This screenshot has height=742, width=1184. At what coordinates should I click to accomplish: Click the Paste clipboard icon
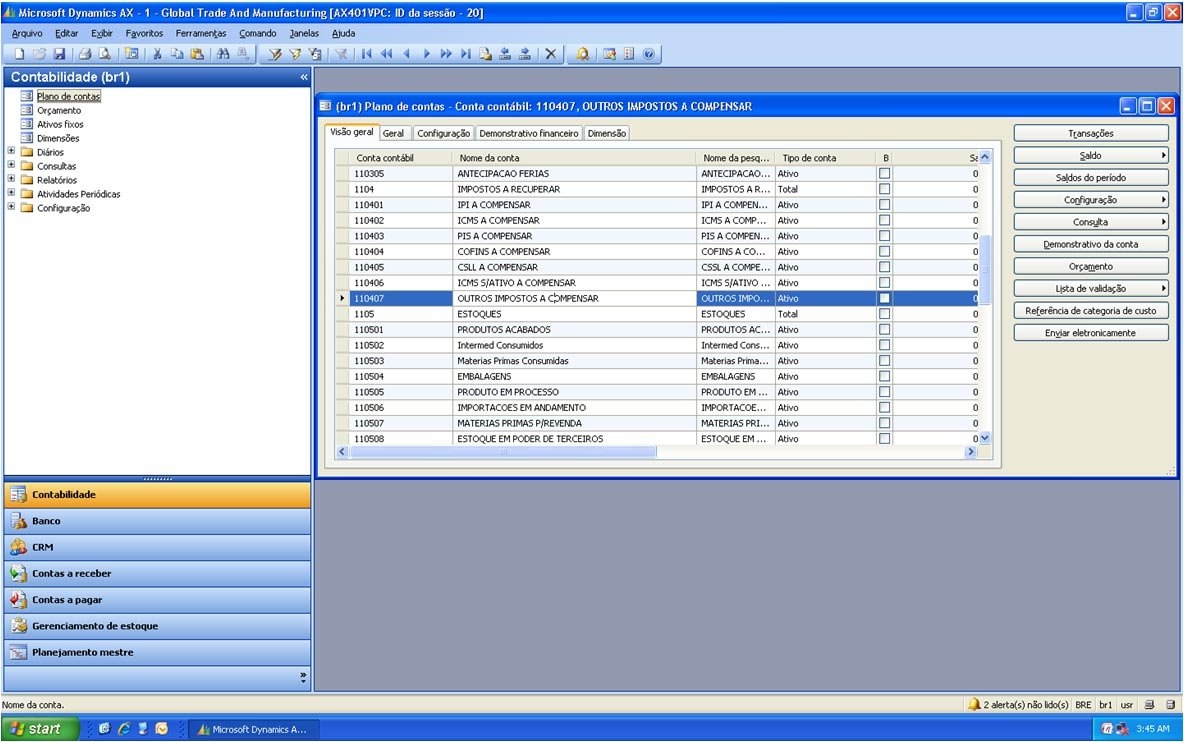pos(196,54)
